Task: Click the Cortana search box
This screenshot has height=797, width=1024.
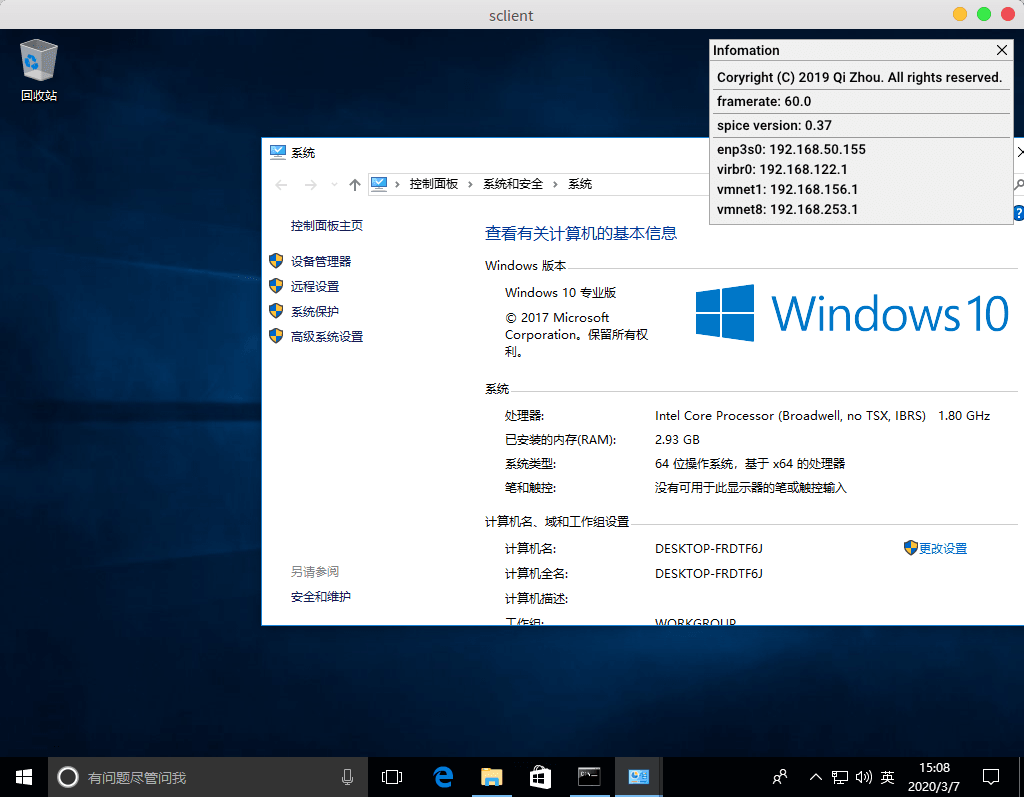Action: 200,777
